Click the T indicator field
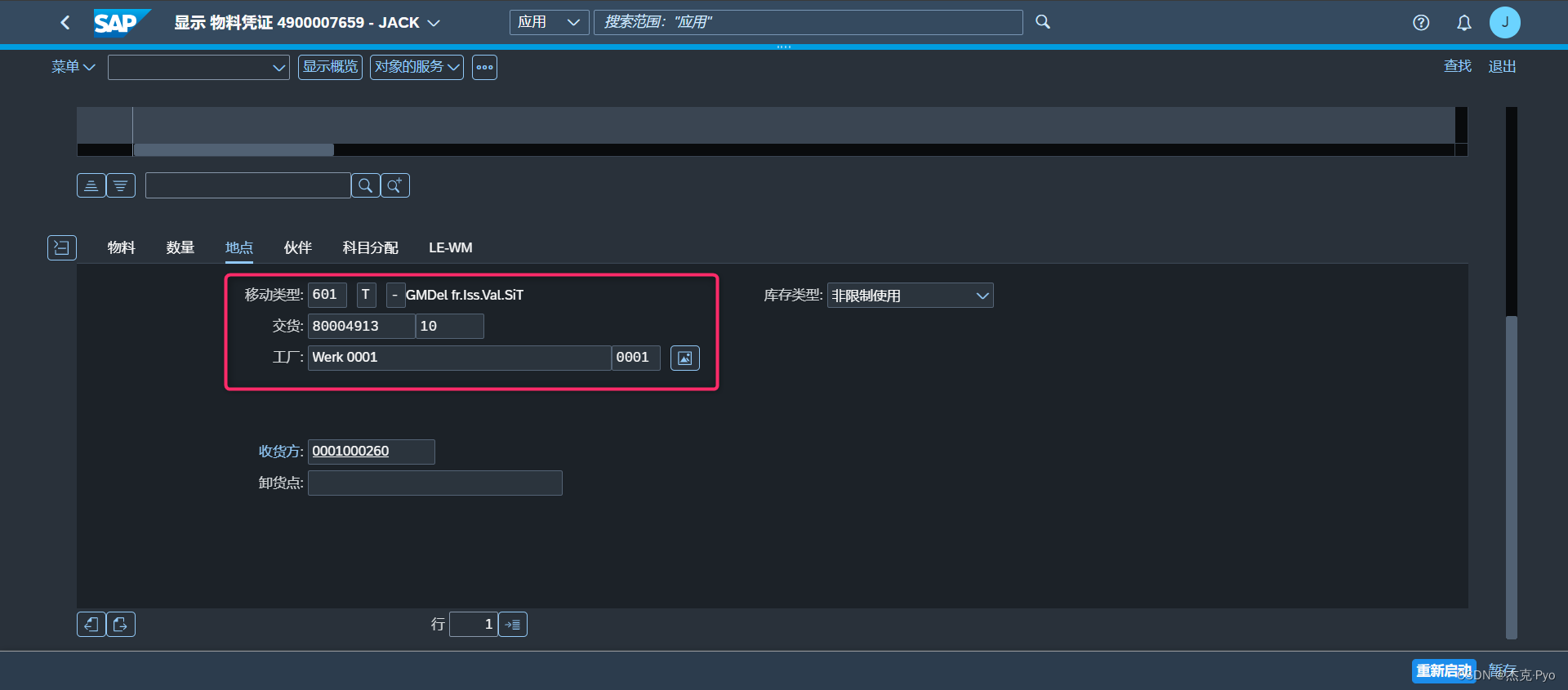The height and width of the screenshot is (690, 1568). tap(366, 295)
